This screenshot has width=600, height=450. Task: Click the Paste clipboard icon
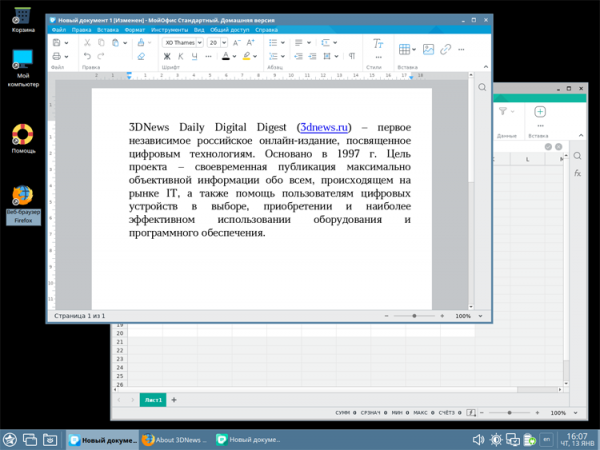pyautogui.click(x=115, y=42)
